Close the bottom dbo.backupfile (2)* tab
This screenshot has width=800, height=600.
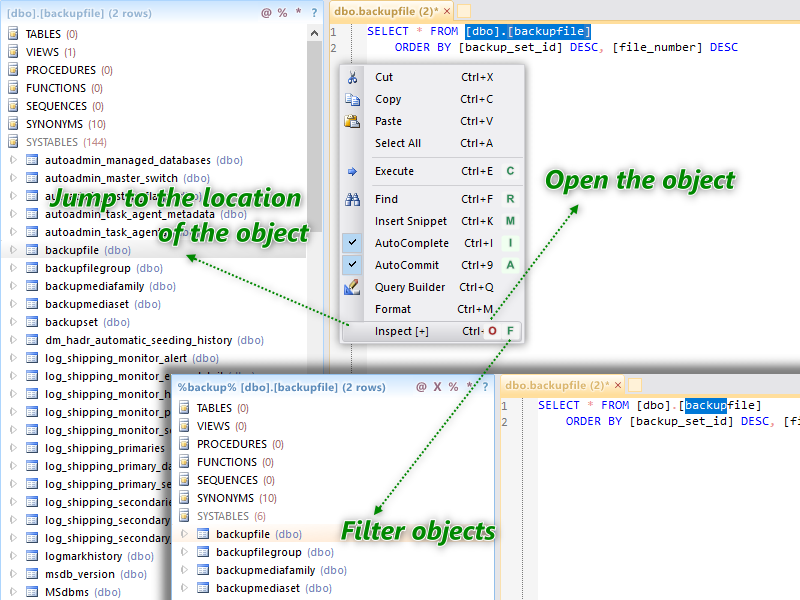(618, 385)
